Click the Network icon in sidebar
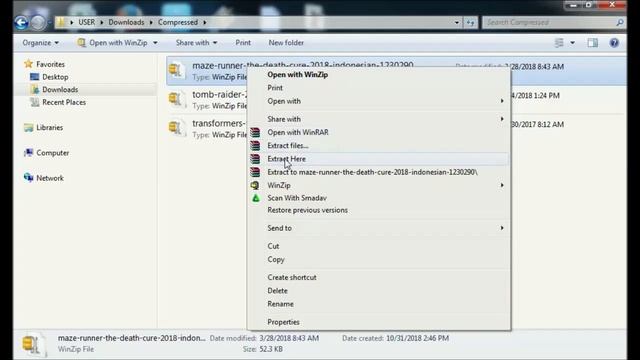 28,178
